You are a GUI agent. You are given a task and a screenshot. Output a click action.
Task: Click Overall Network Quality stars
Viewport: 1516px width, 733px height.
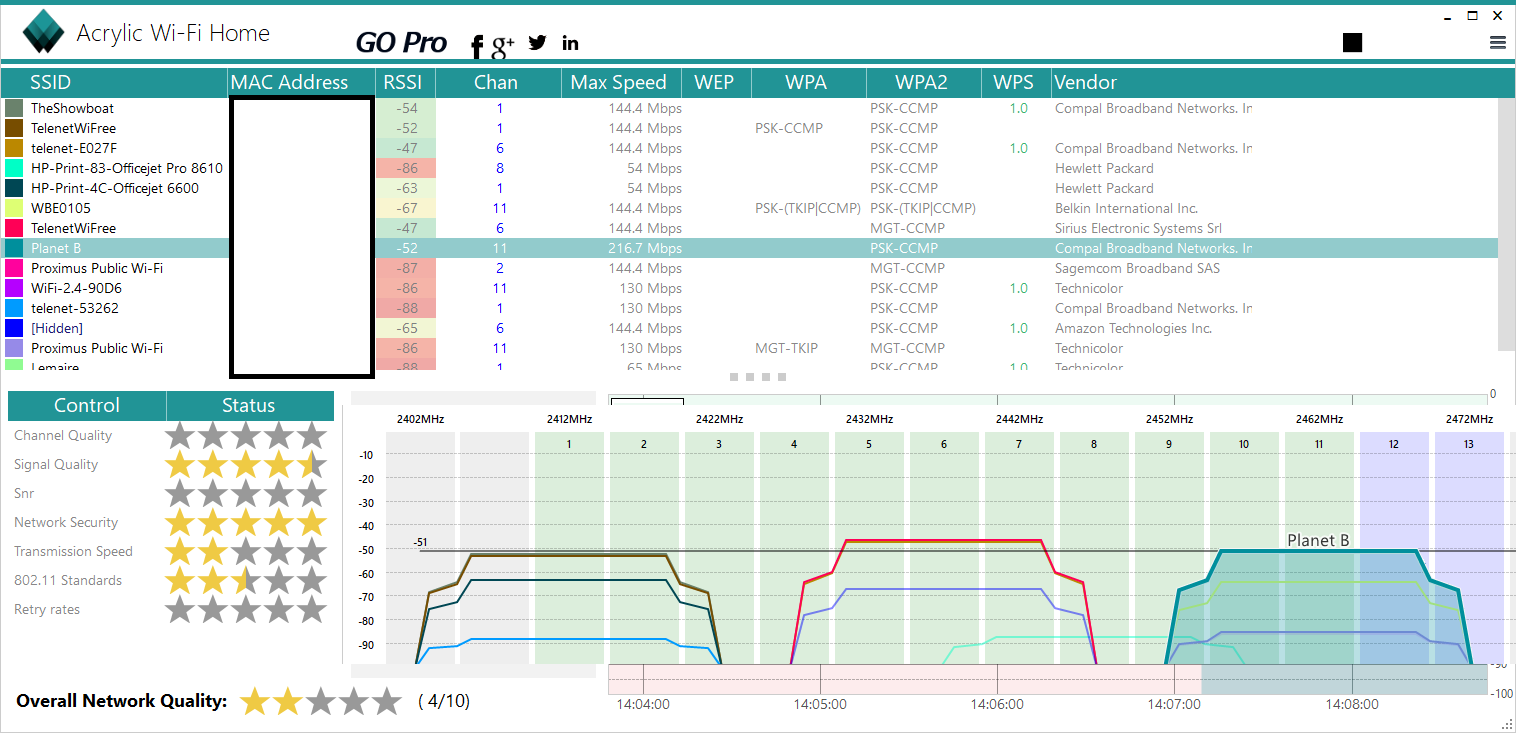[320, 701]
